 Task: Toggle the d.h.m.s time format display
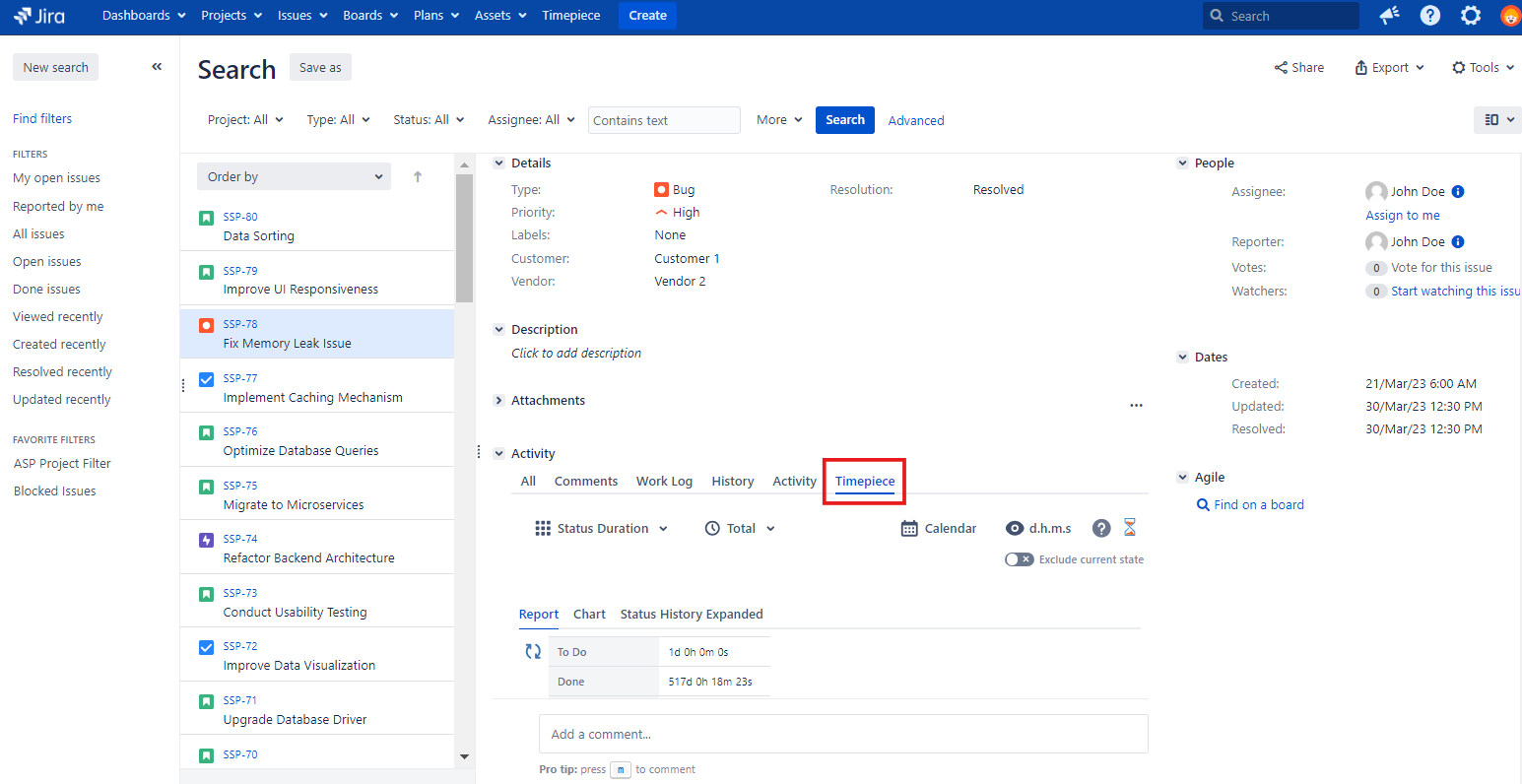[x=1038, y=529]
